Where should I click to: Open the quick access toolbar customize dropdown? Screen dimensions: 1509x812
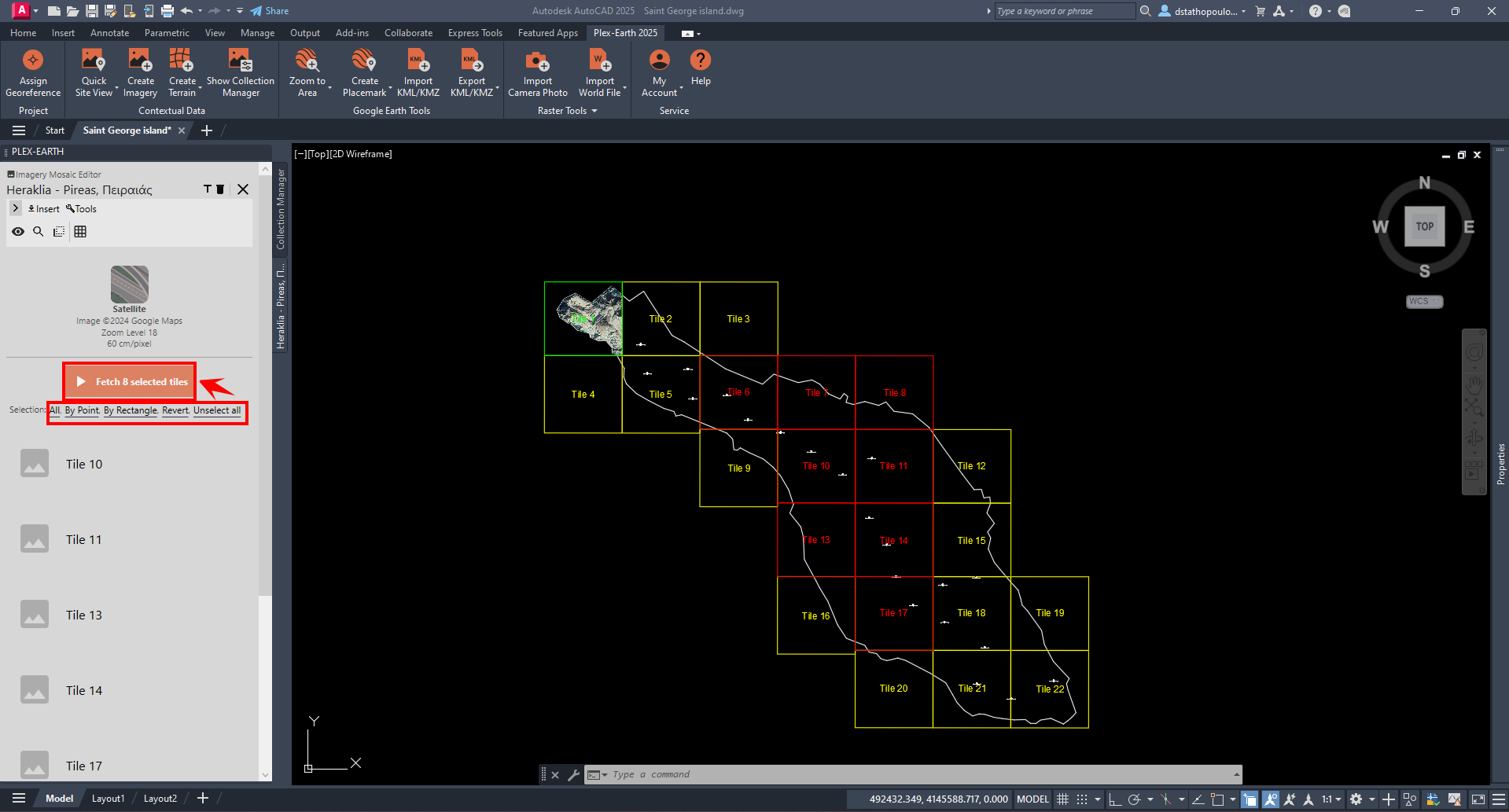point(240,11)
